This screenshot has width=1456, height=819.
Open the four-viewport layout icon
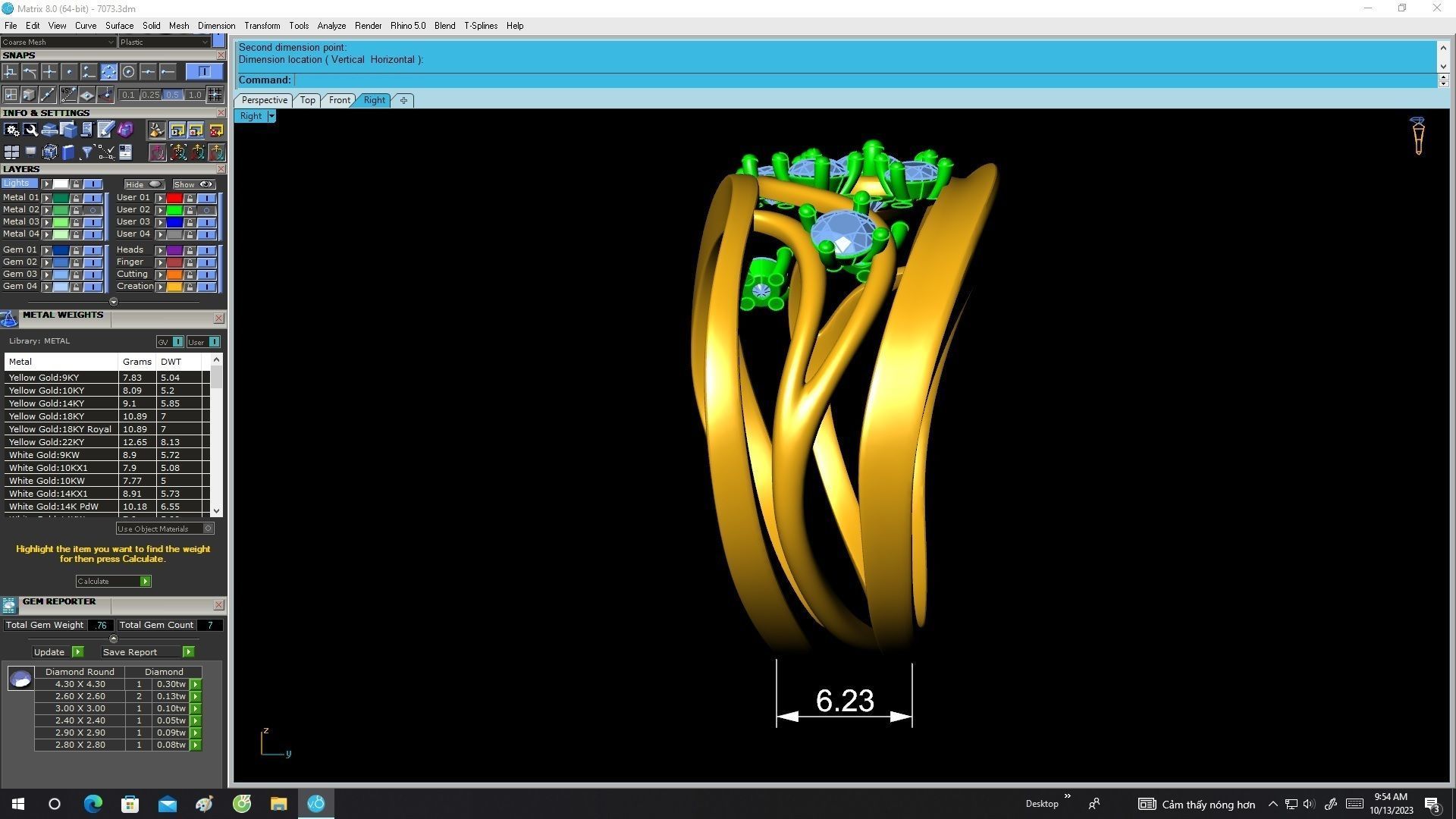coord(11,152)
